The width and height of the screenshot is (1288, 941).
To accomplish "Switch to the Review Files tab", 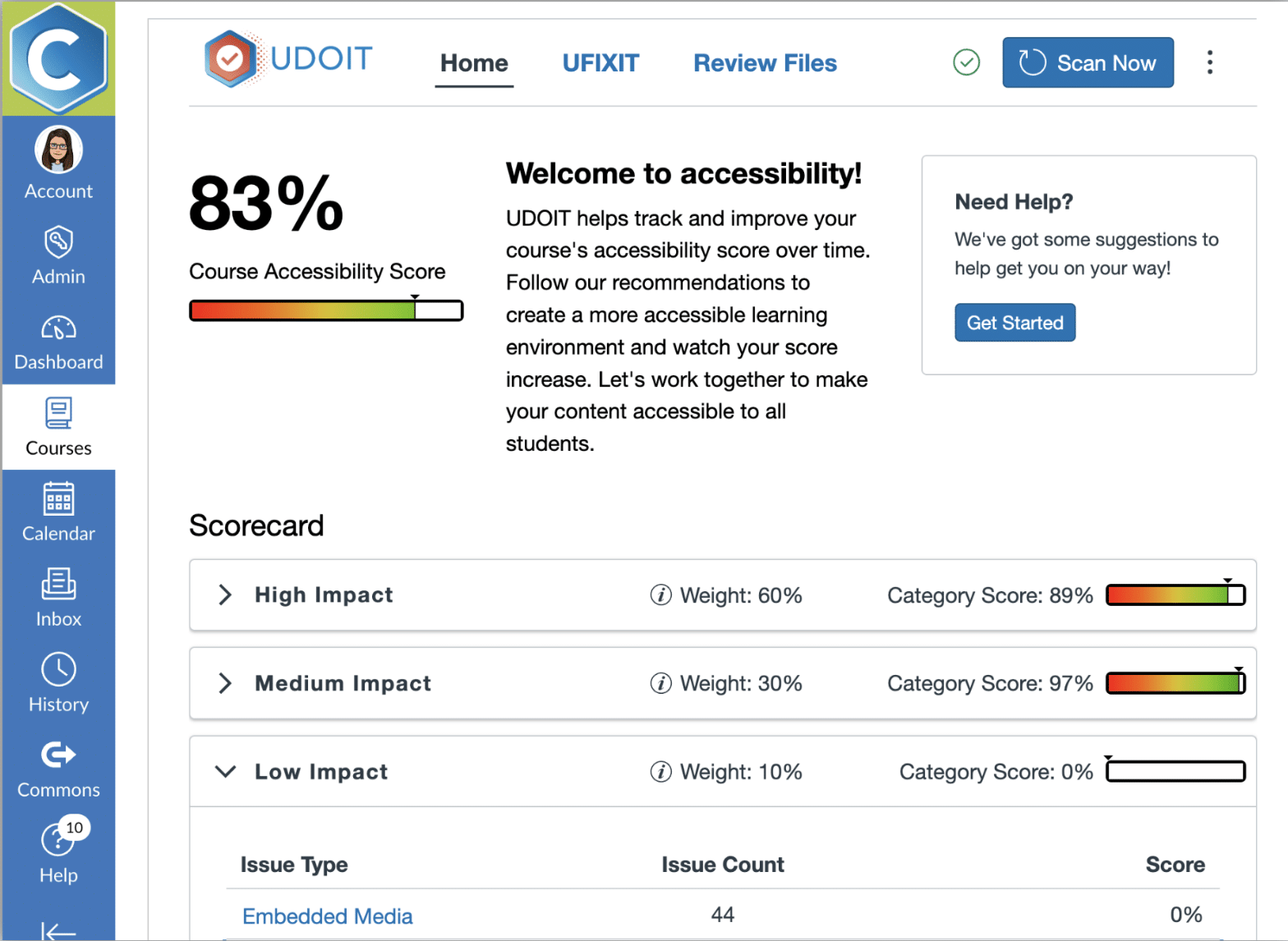I will (x=765, y=63).
